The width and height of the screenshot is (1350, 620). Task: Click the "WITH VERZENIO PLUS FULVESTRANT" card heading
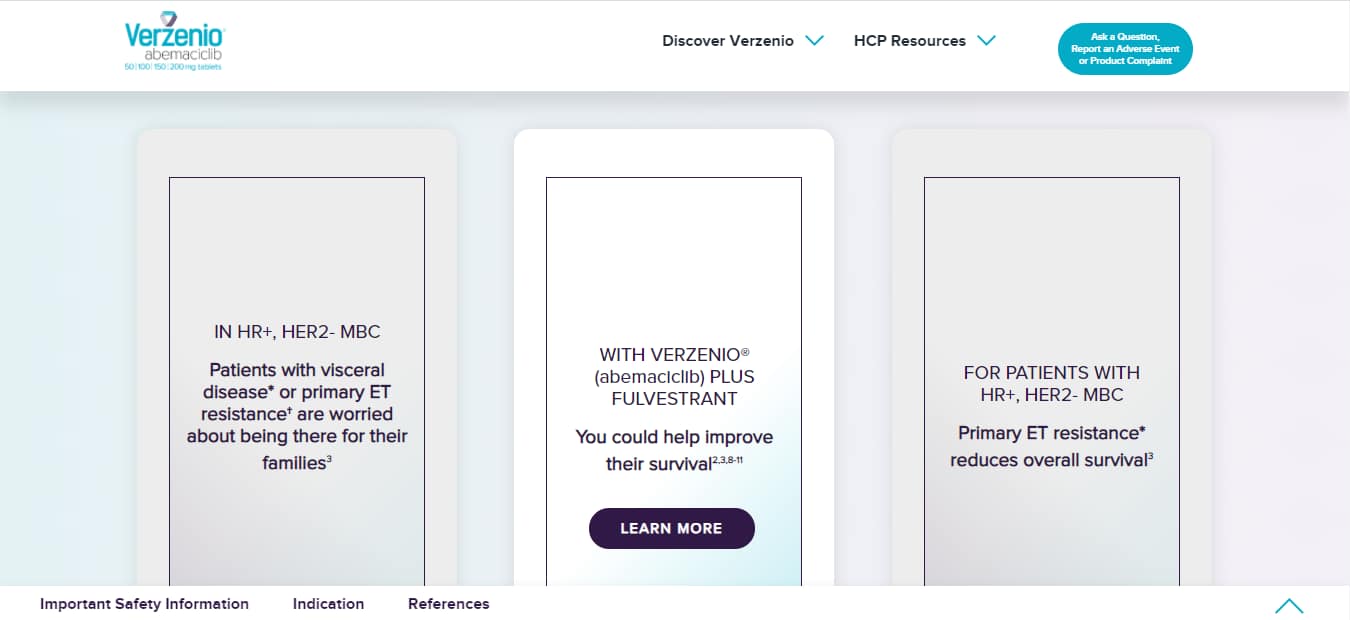click(675, 376)
